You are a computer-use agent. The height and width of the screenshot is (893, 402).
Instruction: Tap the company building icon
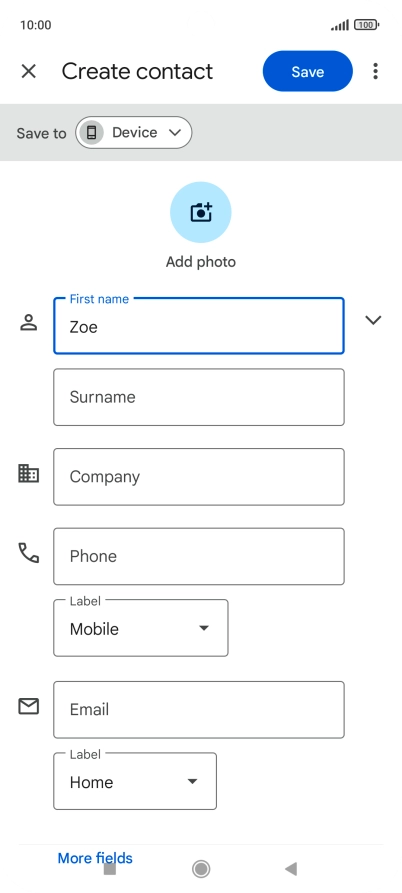pyautogui.click(x=28, y=473)
